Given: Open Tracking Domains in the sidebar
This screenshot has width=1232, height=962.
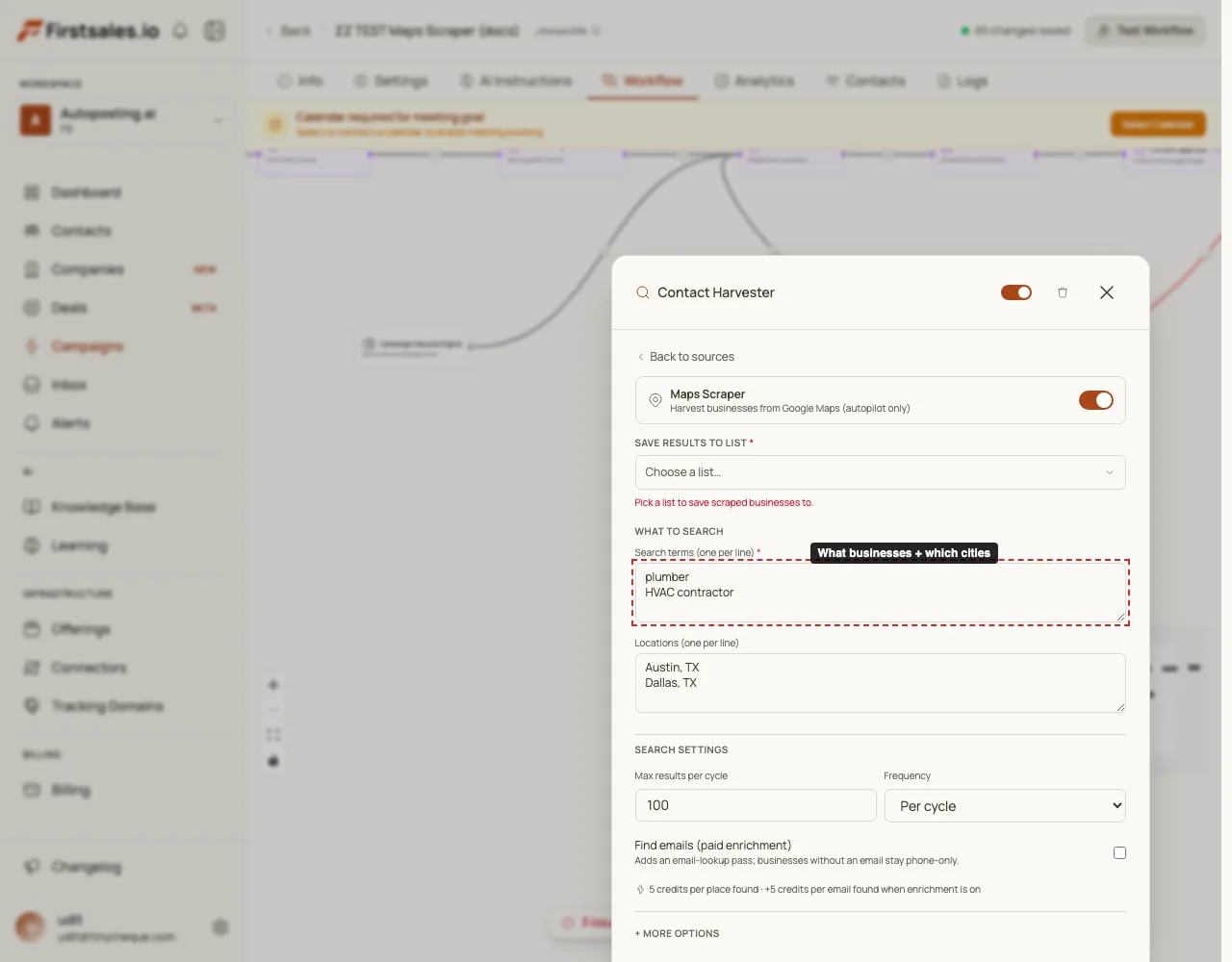Looking at the screenshot, I should tap(107, 706).
